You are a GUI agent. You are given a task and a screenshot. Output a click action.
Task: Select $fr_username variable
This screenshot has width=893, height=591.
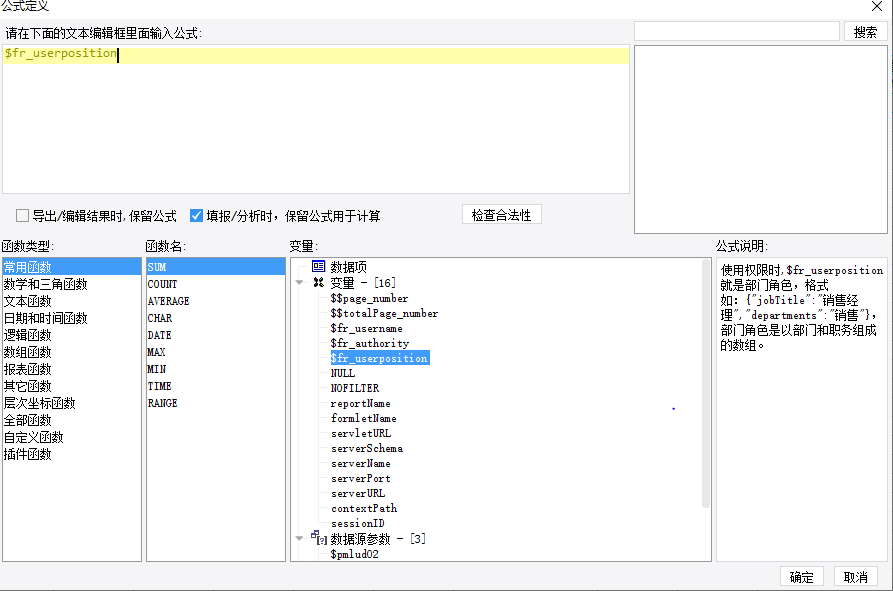click(x=366, y=329)
